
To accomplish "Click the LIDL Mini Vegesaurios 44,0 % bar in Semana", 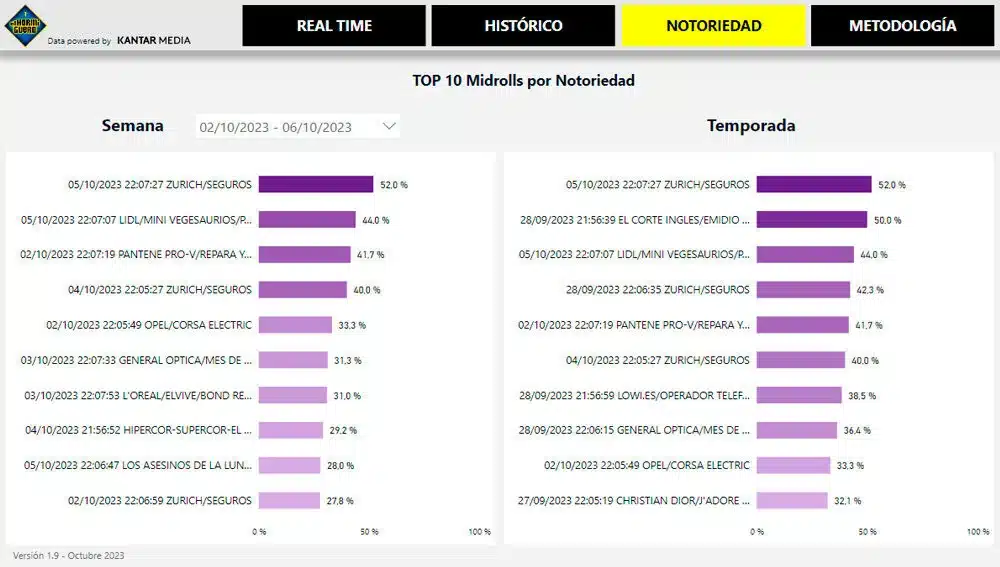I will [307, 219].
